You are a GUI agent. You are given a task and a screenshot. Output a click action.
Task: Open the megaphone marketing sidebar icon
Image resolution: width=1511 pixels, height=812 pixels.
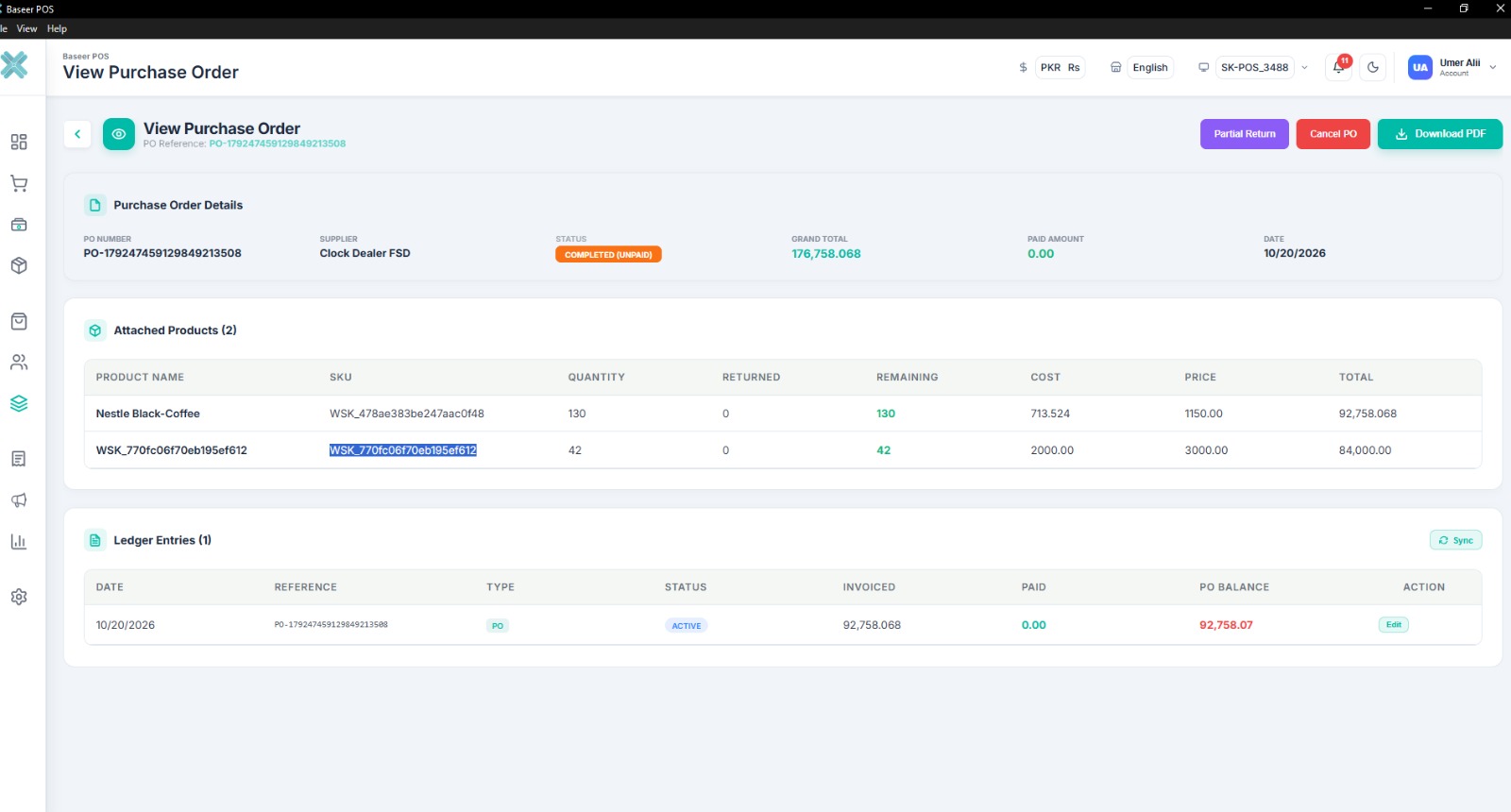(x=19, y=500)
